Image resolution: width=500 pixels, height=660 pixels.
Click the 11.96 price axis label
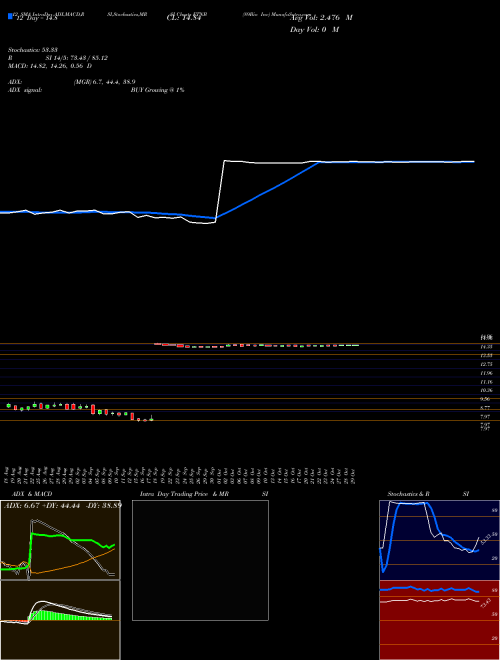487,373
